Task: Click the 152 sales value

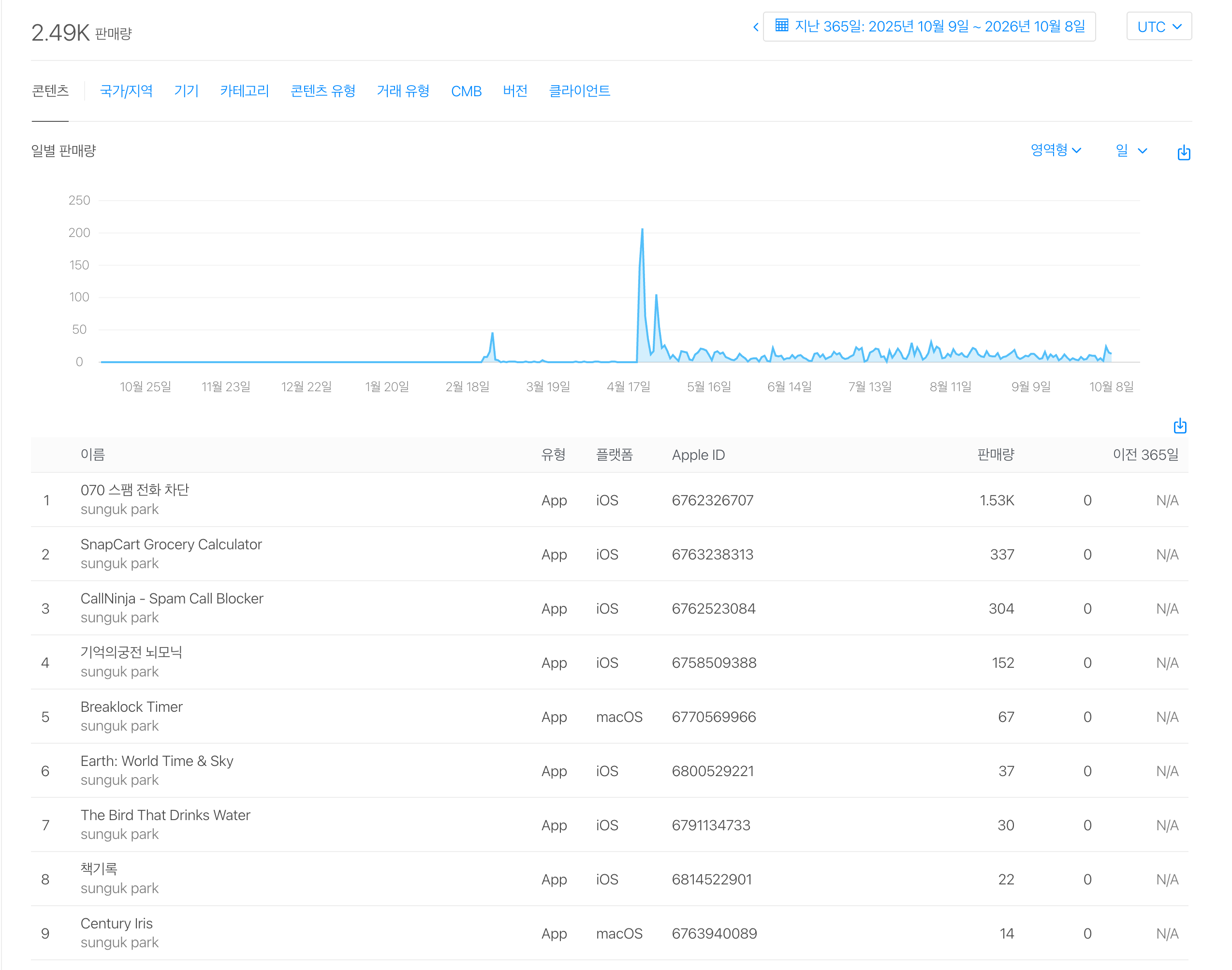Action: (x=1003, y=663)
